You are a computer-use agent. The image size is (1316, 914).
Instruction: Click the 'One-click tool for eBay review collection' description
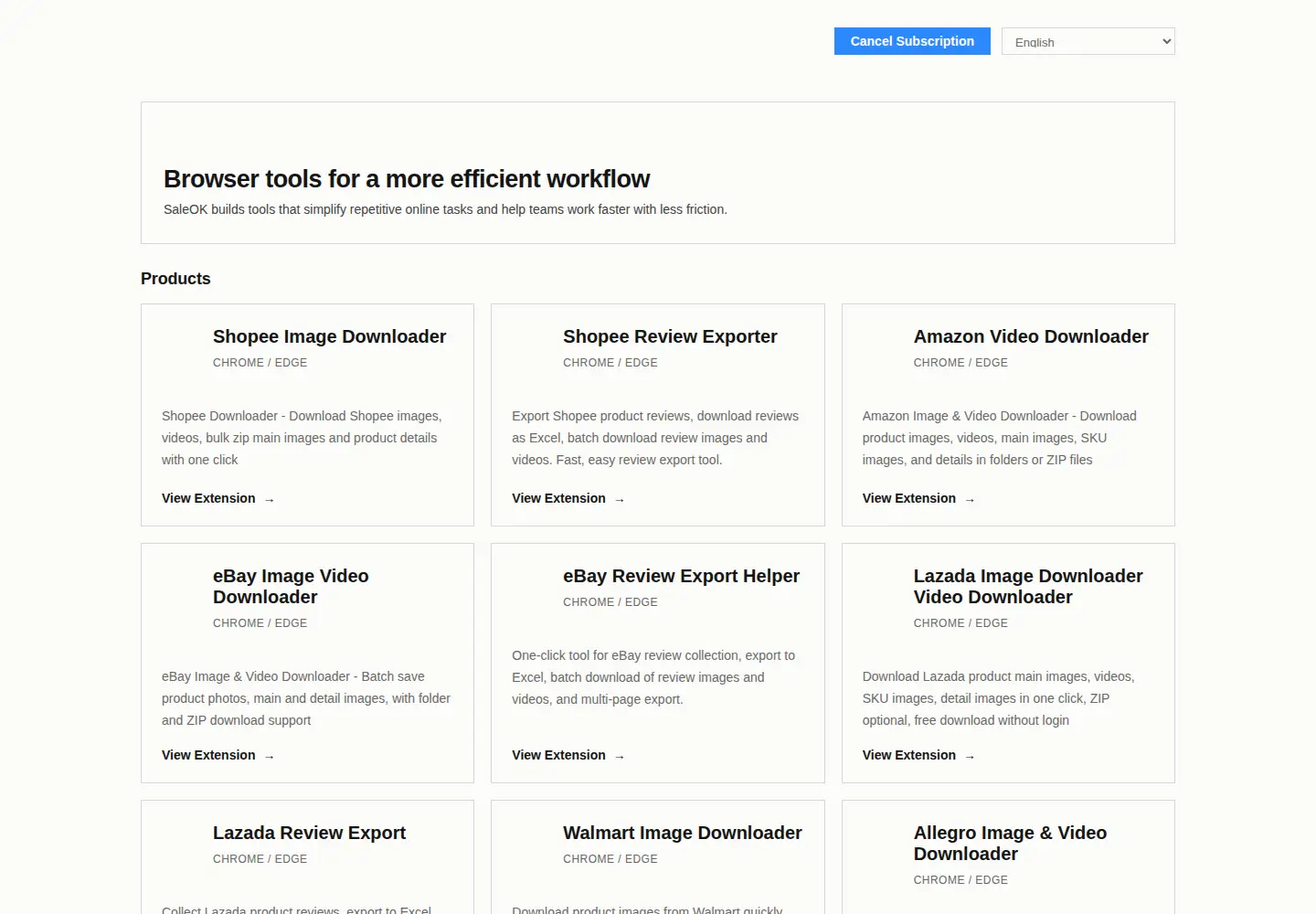pyautogui.click(x=653, y=677)
